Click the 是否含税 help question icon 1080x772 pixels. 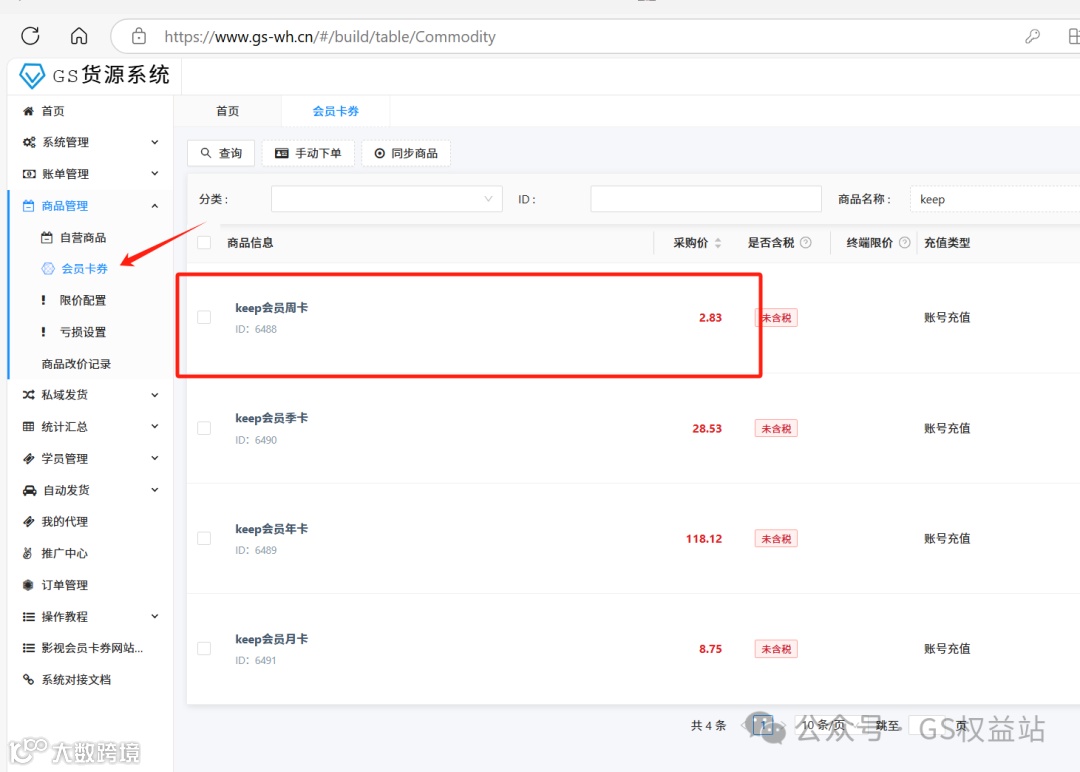coord(805,242)
